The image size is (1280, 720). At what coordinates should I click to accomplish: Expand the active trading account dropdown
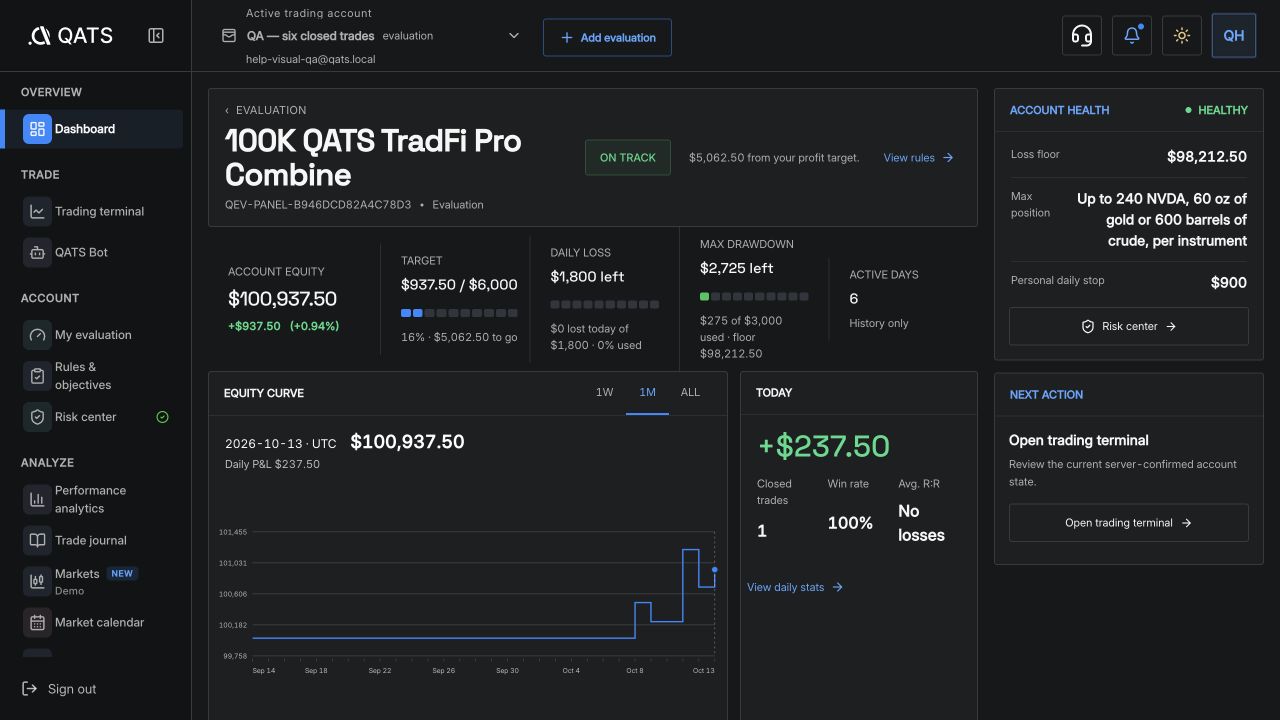click(x=514, y=36)
